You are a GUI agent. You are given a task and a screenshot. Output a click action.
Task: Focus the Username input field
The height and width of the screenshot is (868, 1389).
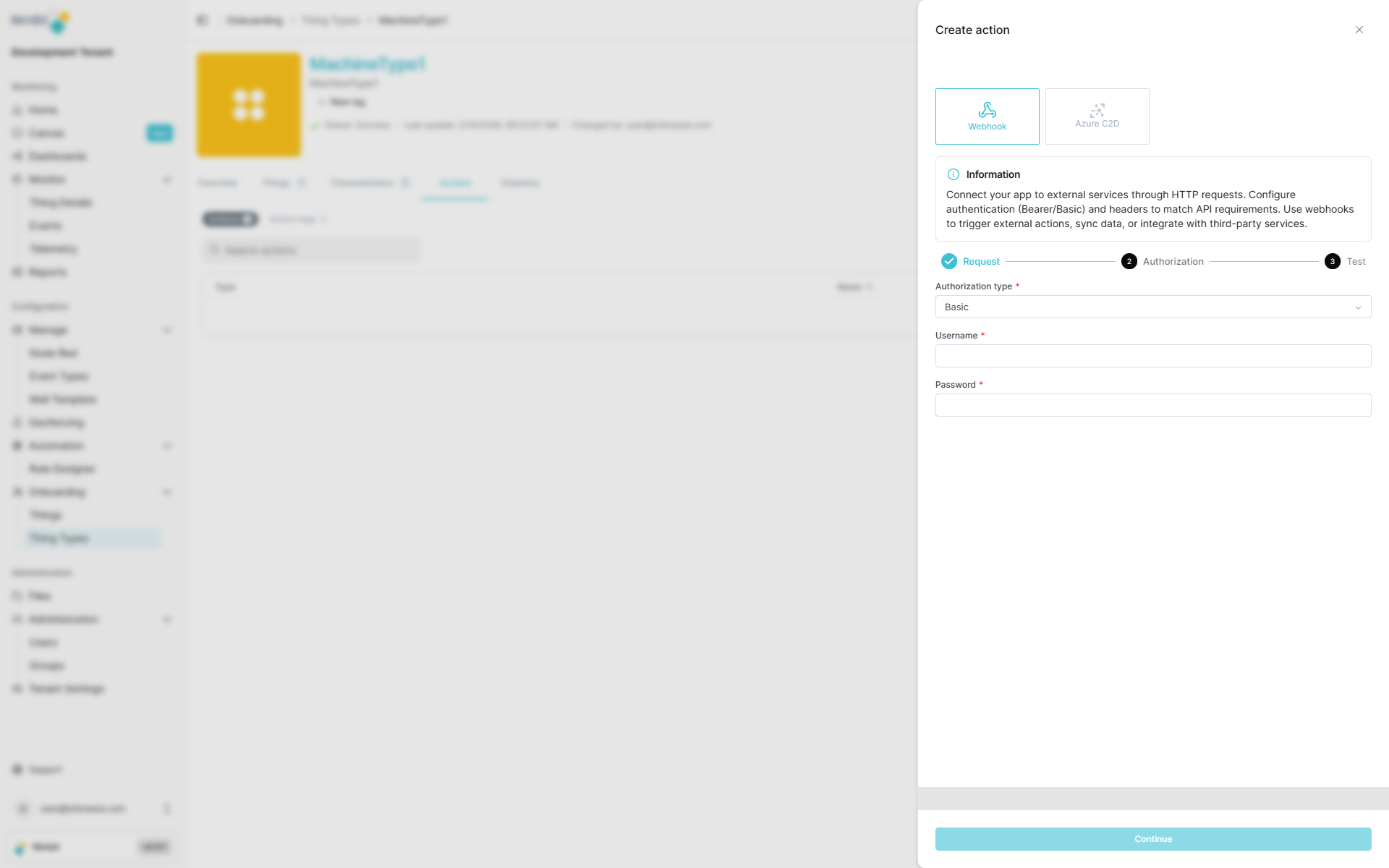point(1152,356)
